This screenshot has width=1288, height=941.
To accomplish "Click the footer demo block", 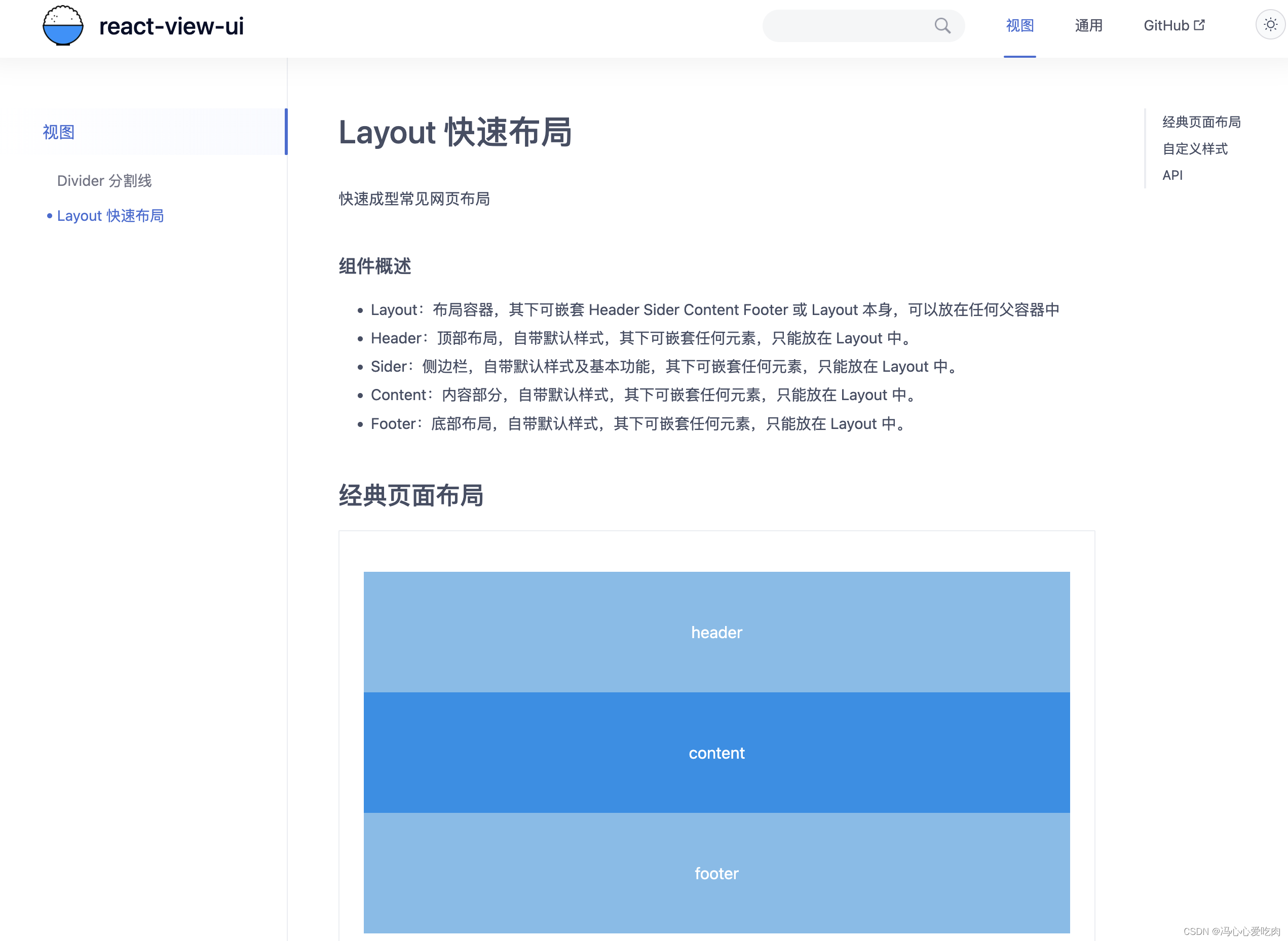I will (x=716, y=873).
